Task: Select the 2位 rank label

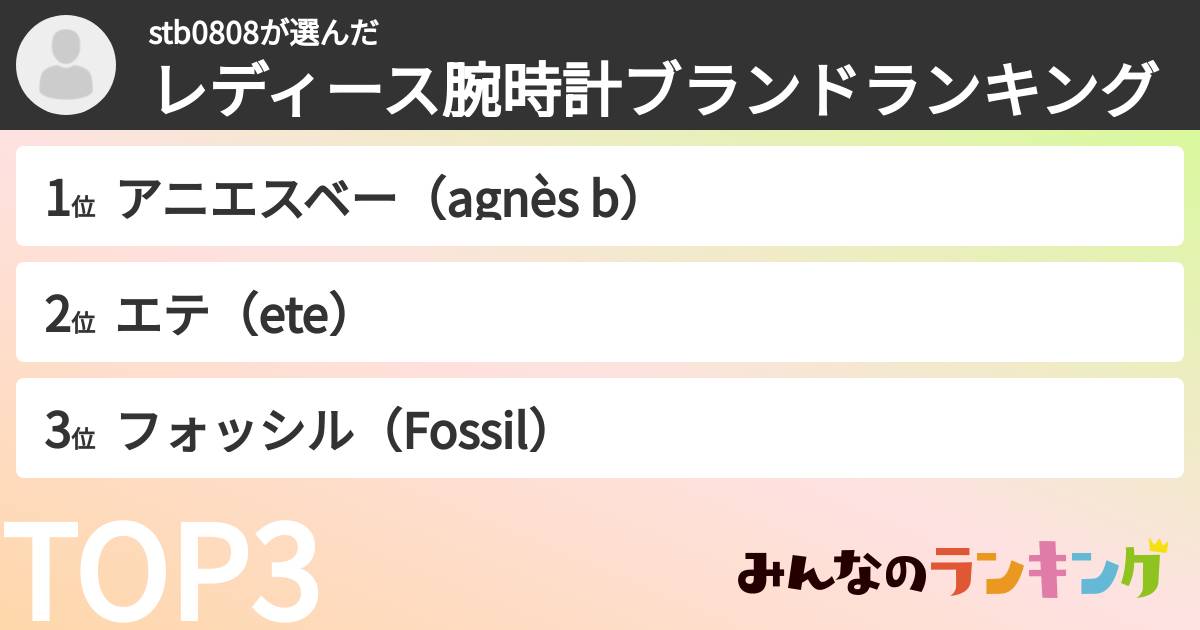Action: click(x=70, y=316)
